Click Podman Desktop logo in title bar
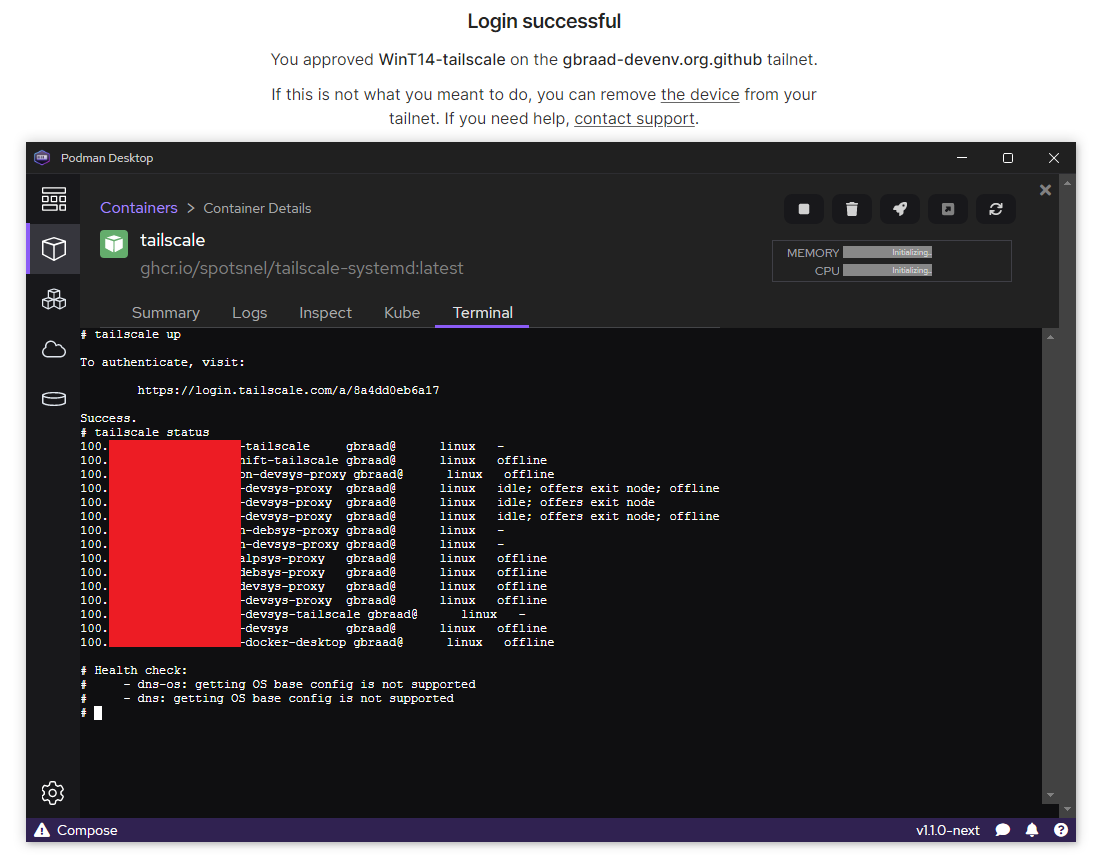Screen dimensions: 1097x861 (42, 157)
